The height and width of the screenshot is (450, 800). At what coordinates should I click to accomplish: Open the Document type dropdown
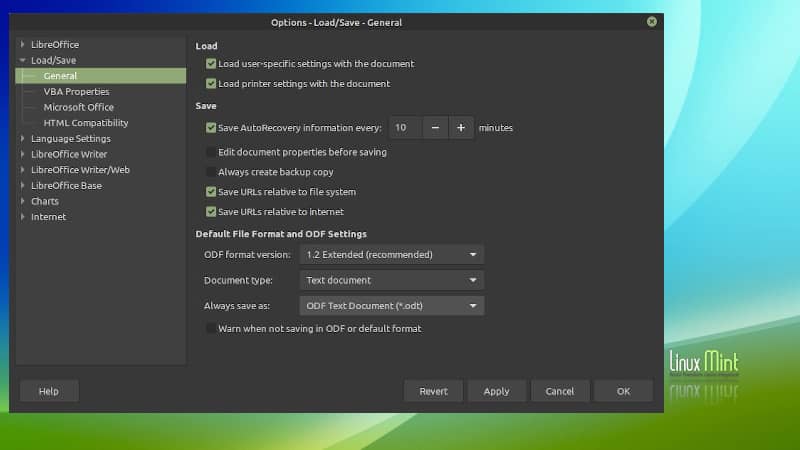coord(391,280)
